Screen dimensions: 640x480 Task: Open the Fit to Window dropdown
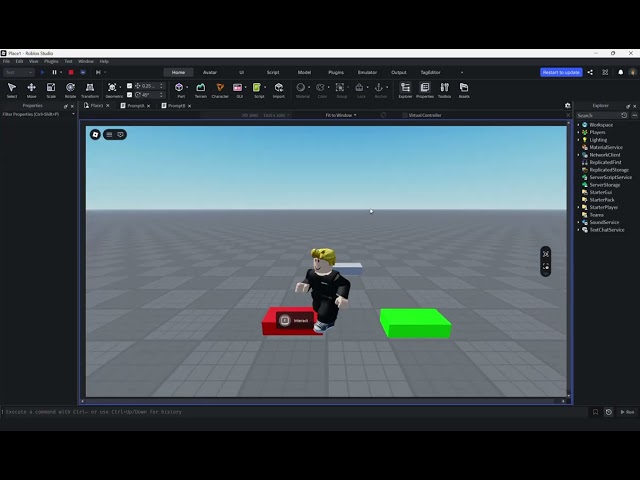(x=341, y=115)
